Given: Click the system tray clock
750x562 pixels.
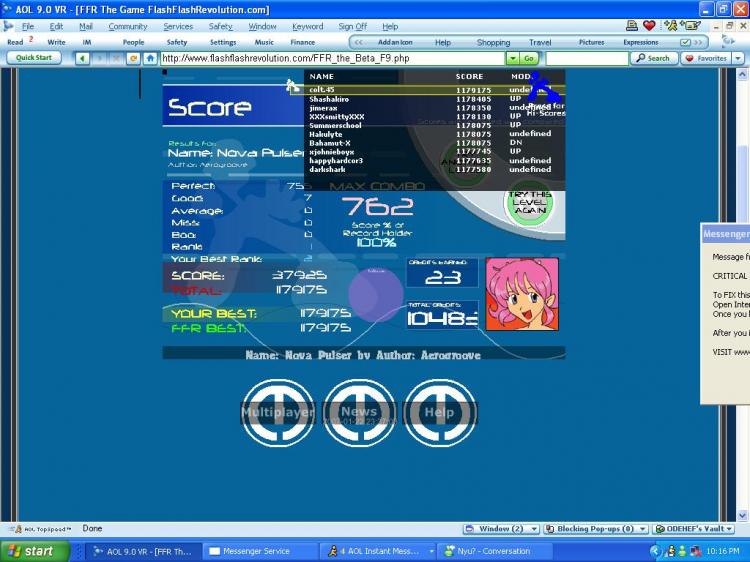Looking at the screenshot, I should pyautogui.click(x=722, y=551).
